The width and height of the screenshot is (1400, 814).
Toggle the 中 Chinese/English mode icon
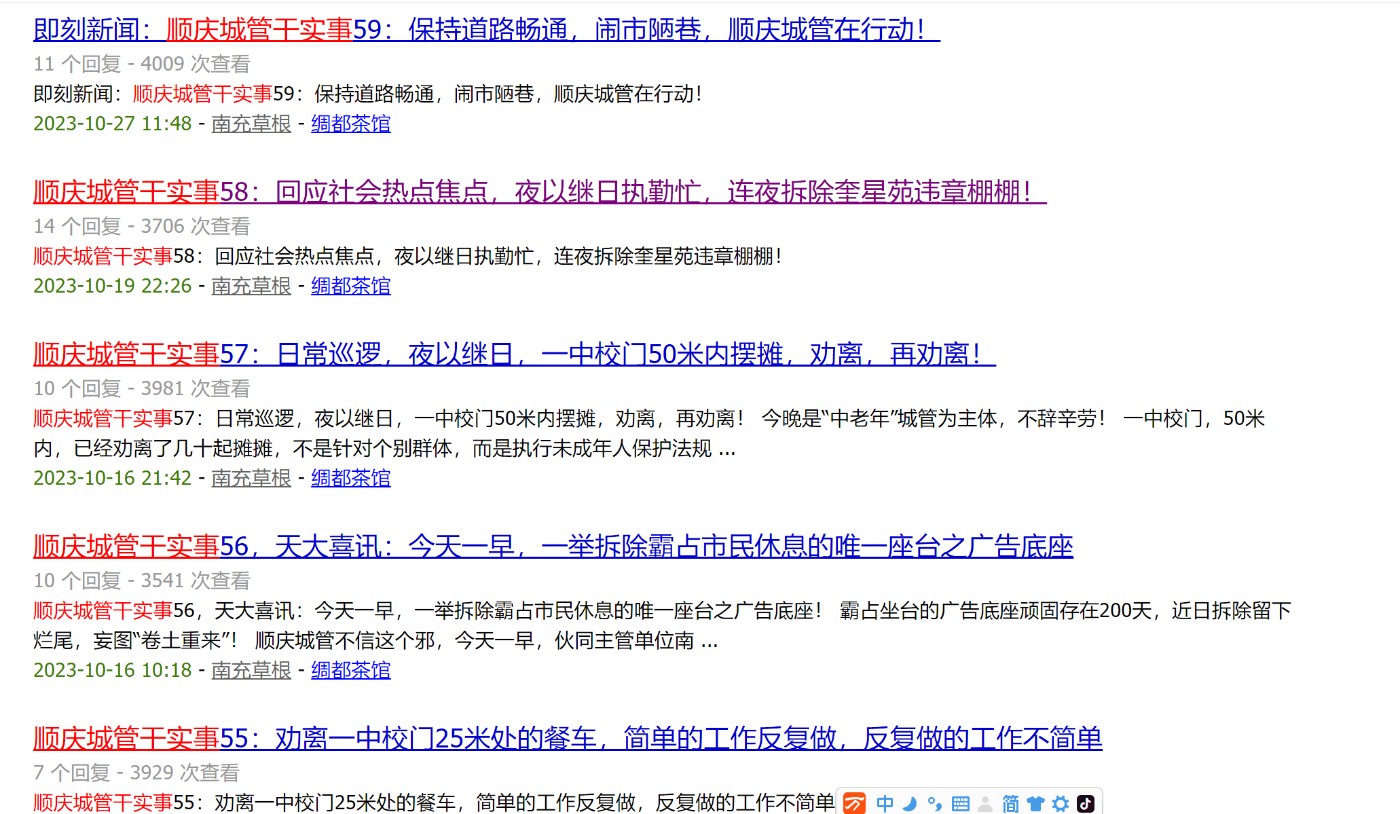tap(885, 803)
